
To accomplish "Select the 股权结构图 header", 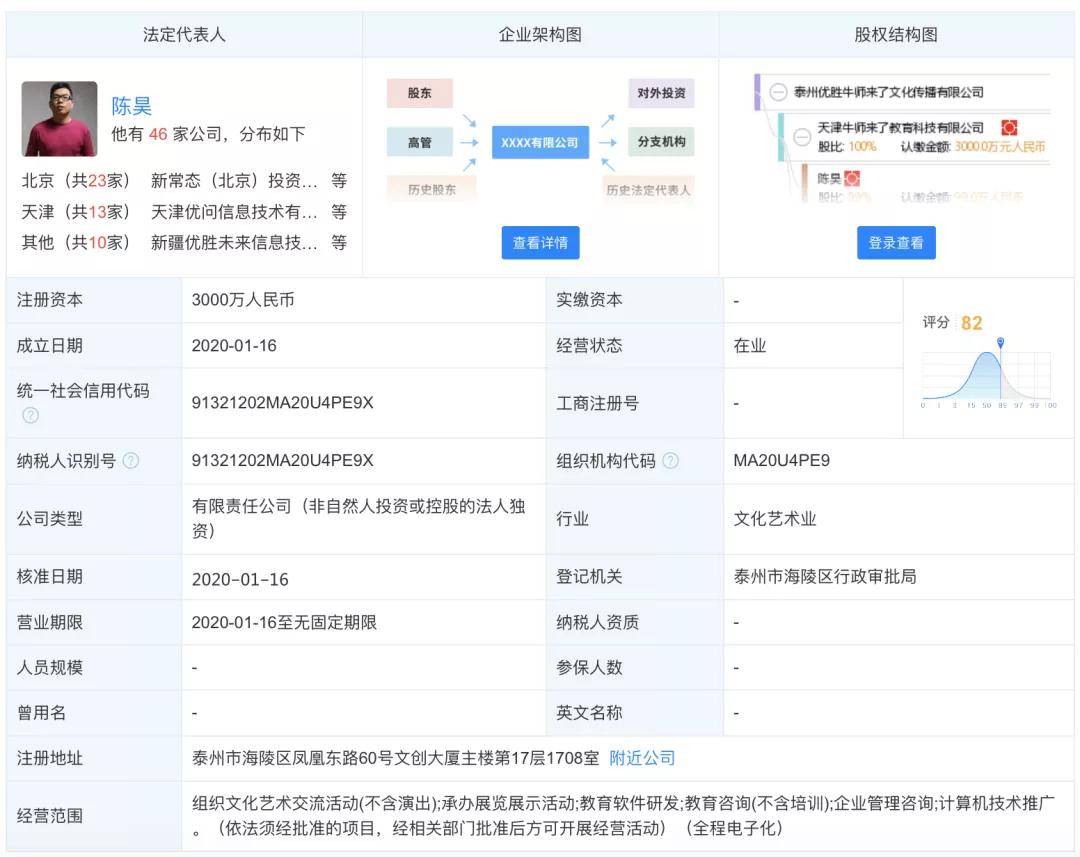I will [x=896, y=34].
